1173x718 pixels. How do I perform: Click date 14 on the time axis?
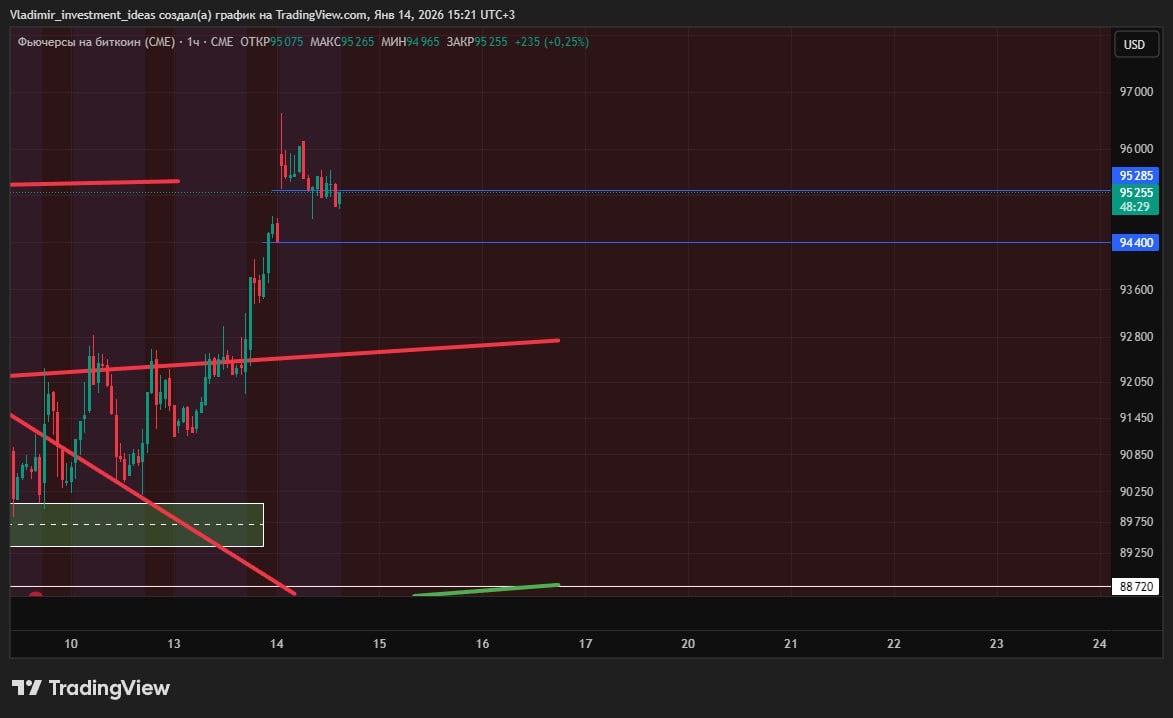[277, 643]
